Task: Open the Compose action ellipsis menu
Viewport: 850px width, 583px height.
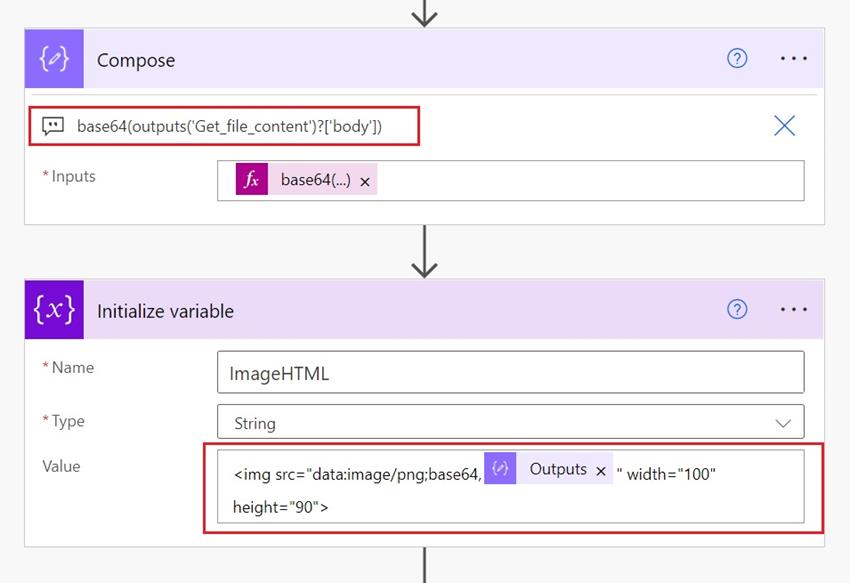Action: pyautogui.click(x=793, y=59)
